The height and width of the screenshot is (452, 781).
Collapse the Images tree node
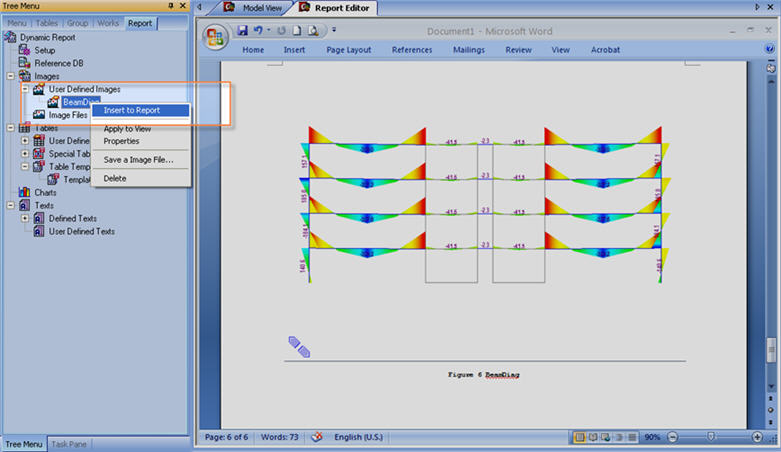point(10,76)
